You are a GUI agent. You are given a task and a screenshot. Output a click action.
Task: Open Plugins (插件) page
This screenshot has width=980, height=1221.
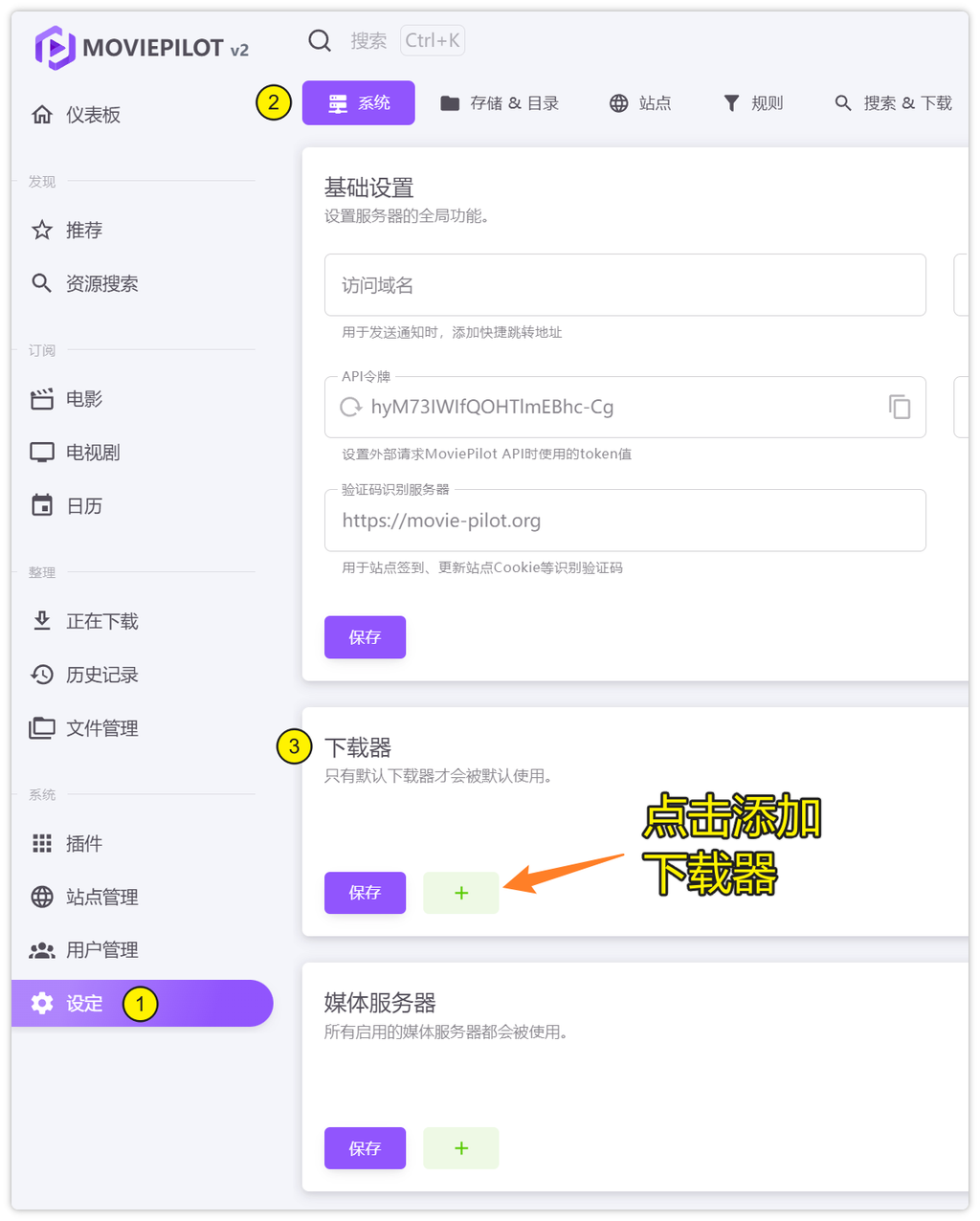coord(83,844)
